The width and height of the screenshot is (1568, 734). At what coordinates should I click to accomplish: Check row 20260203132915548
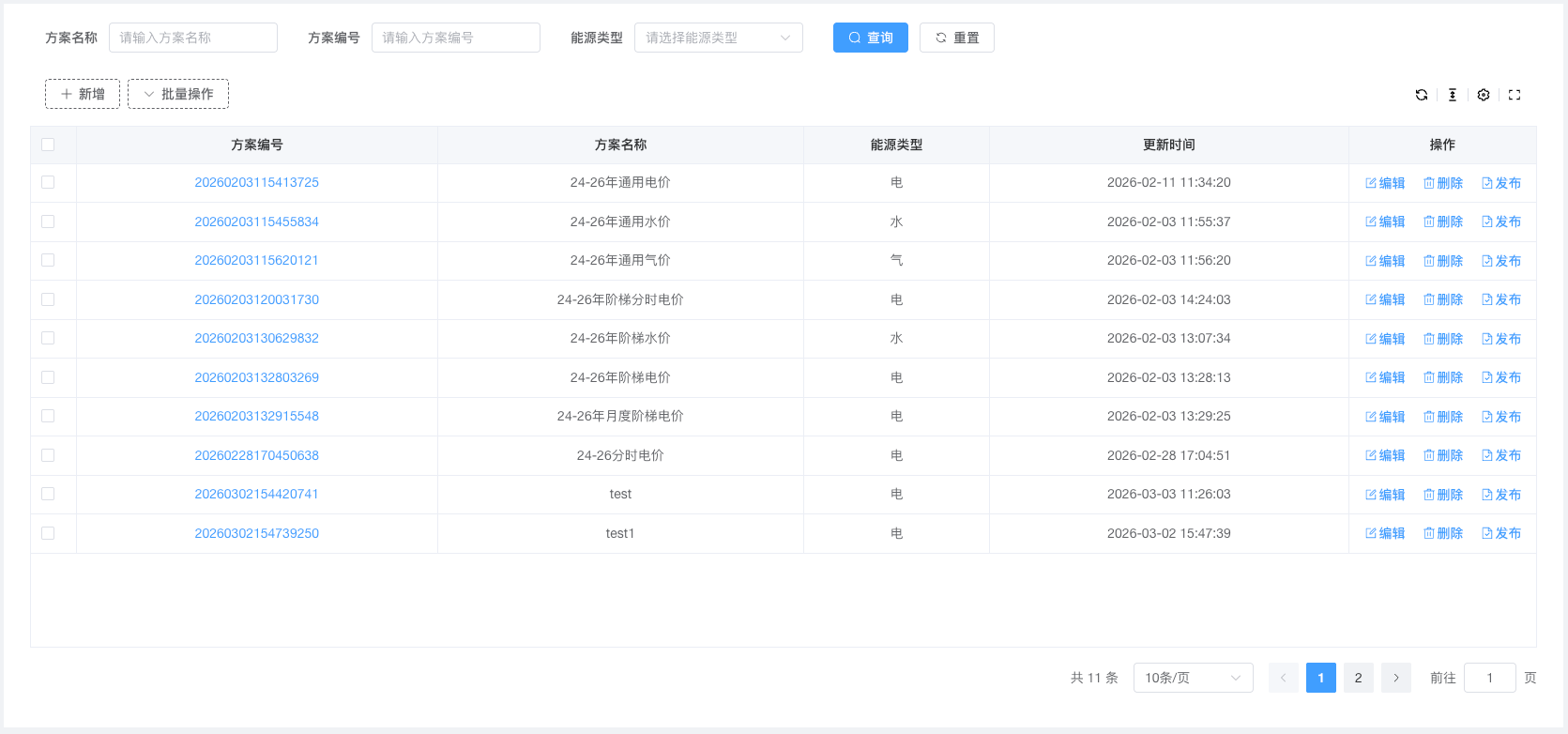coord(48,416)
